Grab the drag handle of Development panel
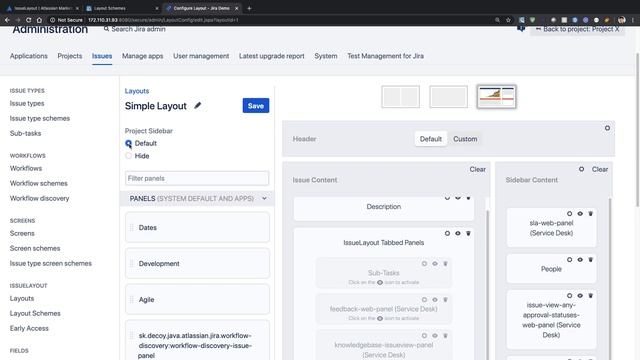This screenshot has width=640, height=360. (131, 264)
